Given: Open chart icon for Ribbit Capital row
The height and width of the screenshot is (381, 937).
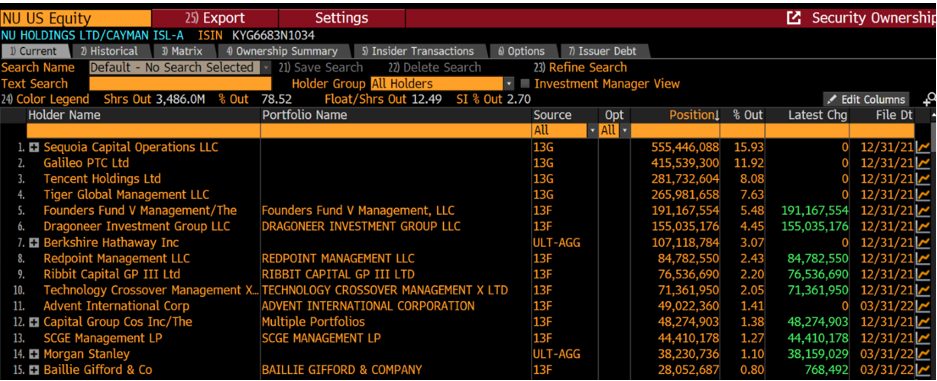Looking at the screenshot, I should tap(923, 274).
